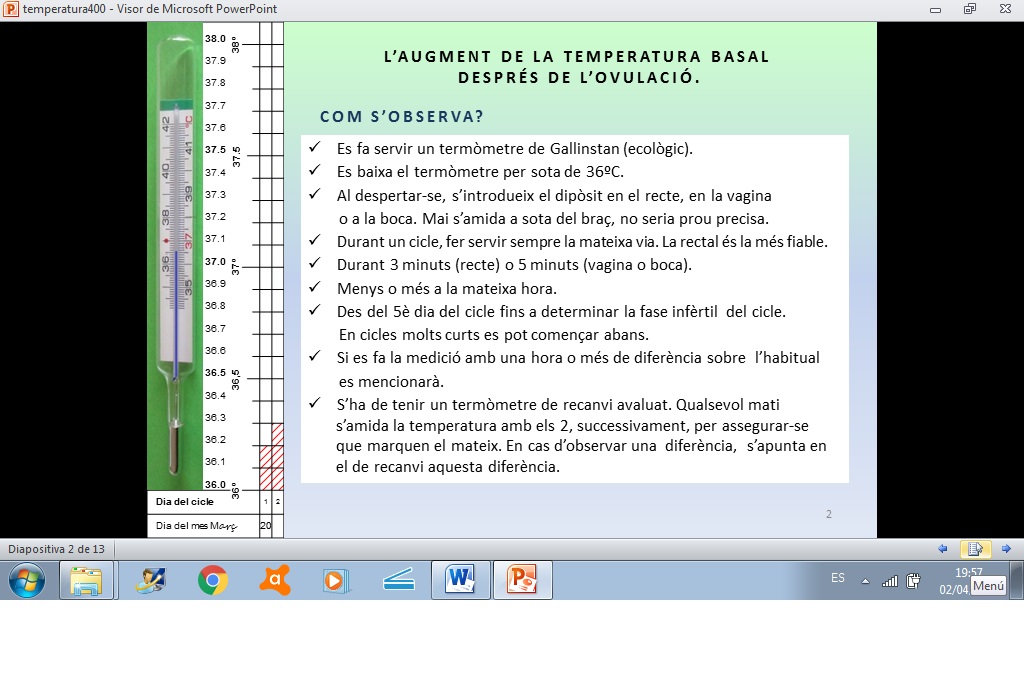Open the Windows Start orb
The width and height of the screenshot is (1024, 677).
tap(27, 580)
